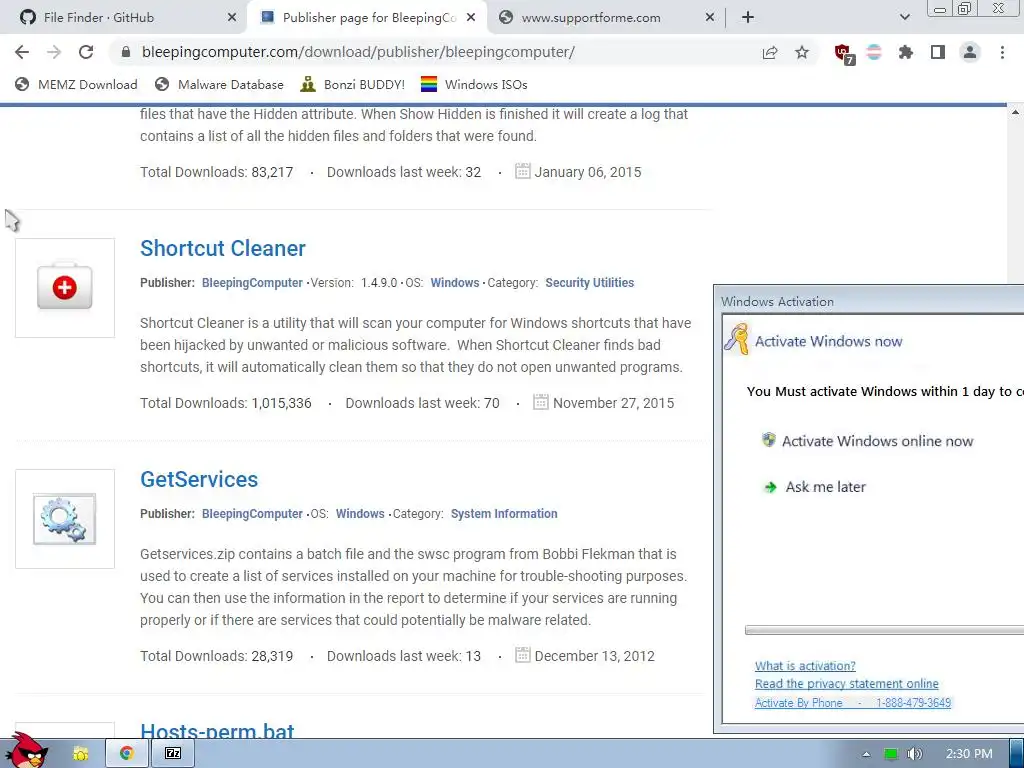View site info padlock icon
This screenshot has width=1024, height=768.
point(126,52)
